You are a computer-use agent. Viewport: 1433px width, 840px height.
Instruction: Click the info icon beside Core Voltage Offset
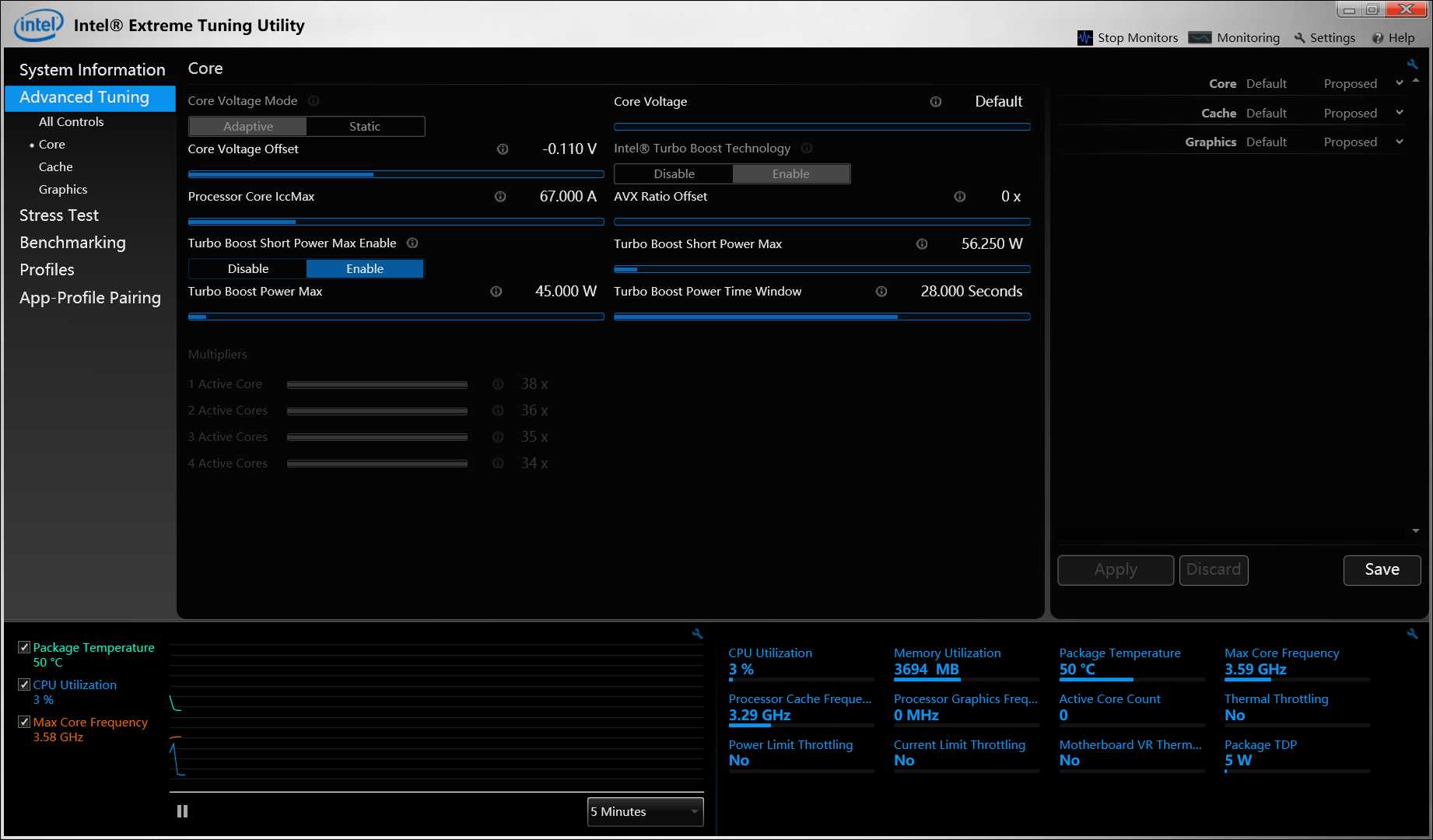(503, 149)
